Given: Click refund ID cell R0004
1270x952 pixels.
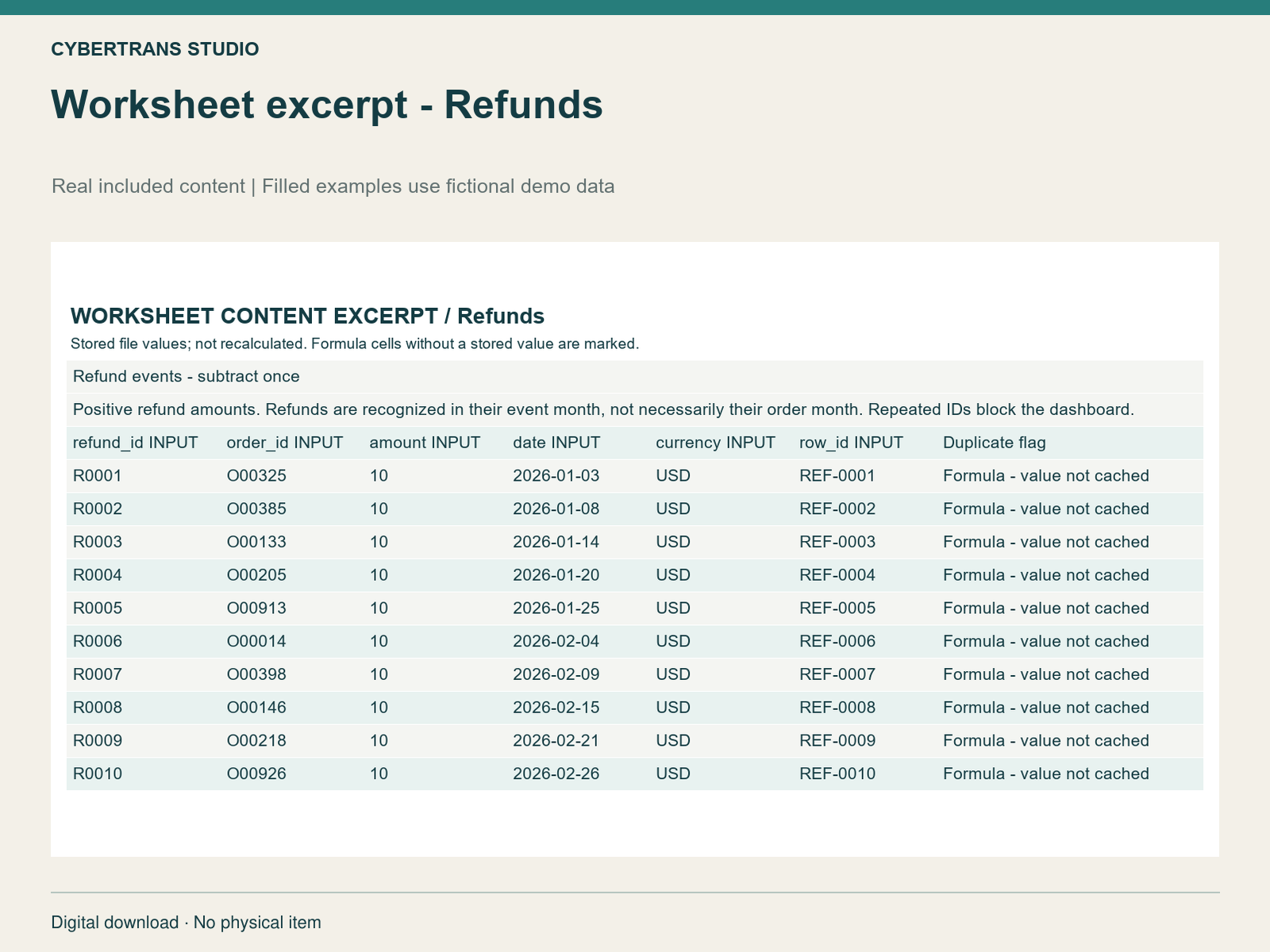Looking at the screenshot, I should pos(98,575).
